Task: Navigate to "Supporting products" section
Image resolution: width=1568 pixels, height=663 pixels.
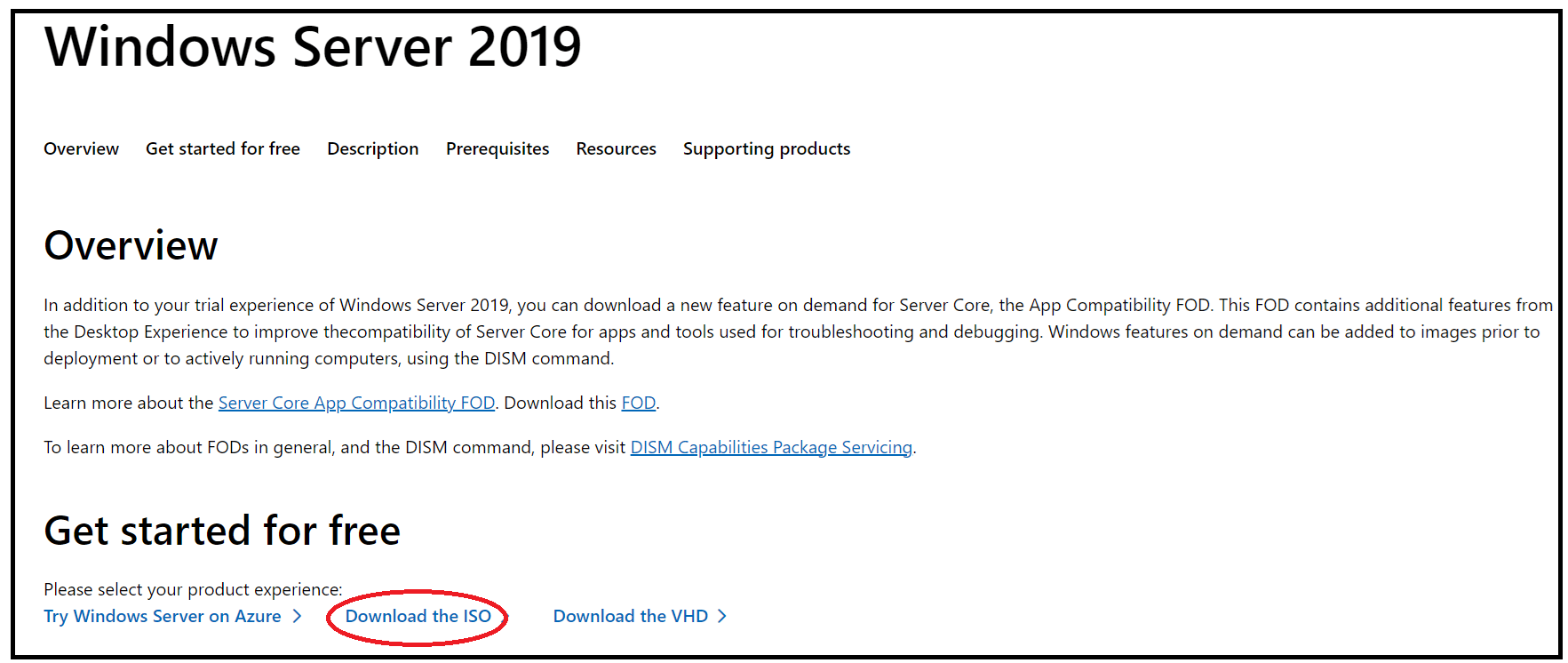Action: pyautogui.click(x=766, y=148)
